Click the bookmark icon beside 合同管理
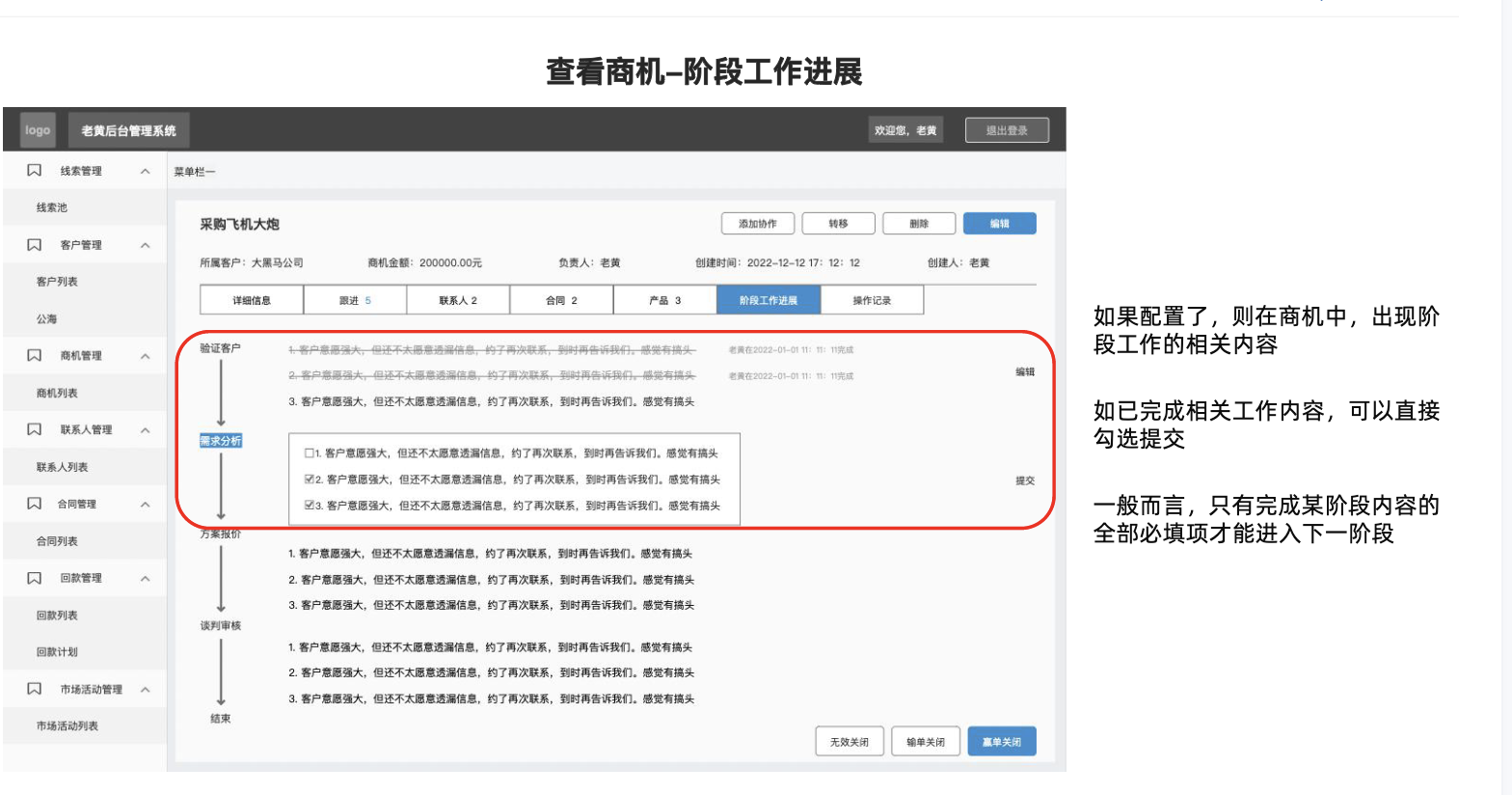Viewport: 1512px width, 795px height. point(35,504)
